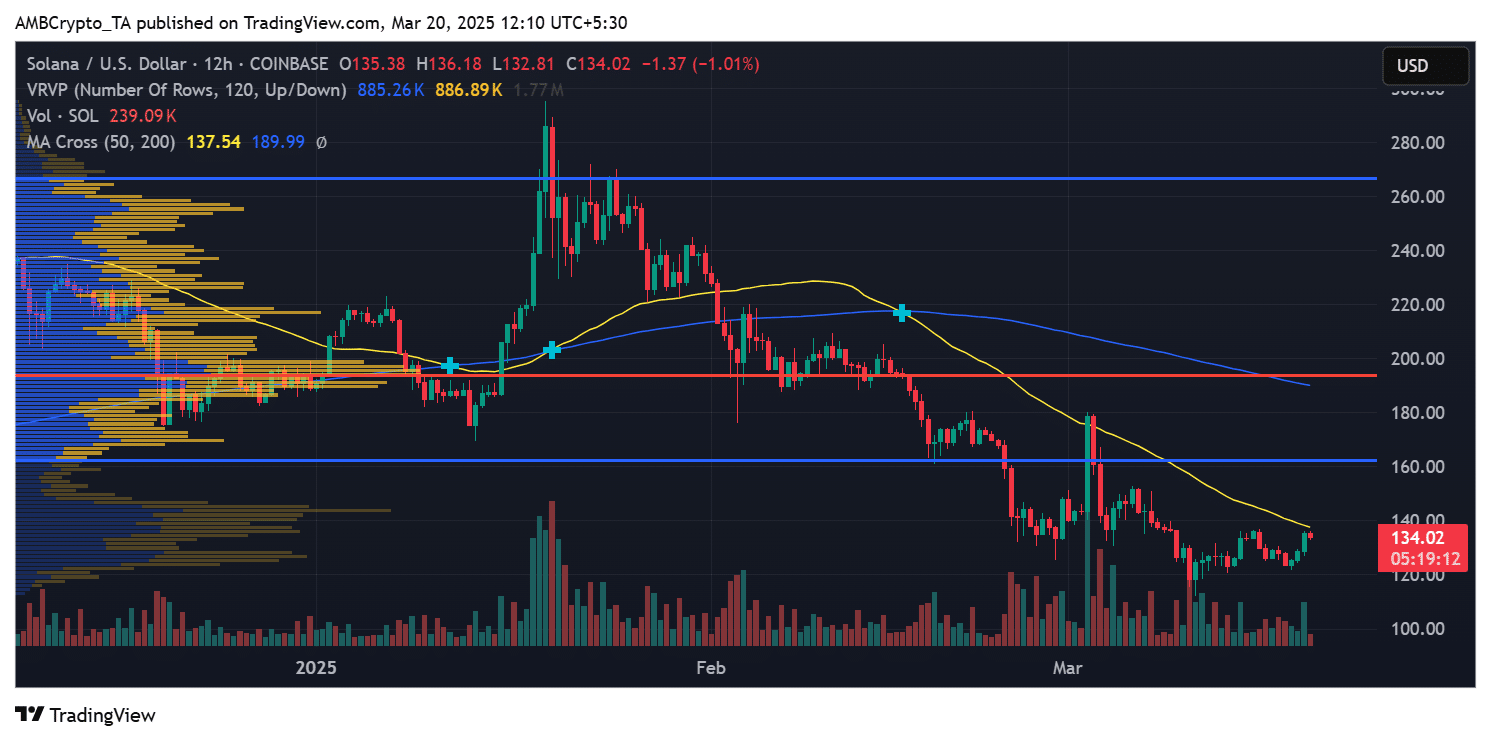This screenshot has width=1491, height=741.
Task: Click the 886.89K down volume value
Action: [468, 90]
